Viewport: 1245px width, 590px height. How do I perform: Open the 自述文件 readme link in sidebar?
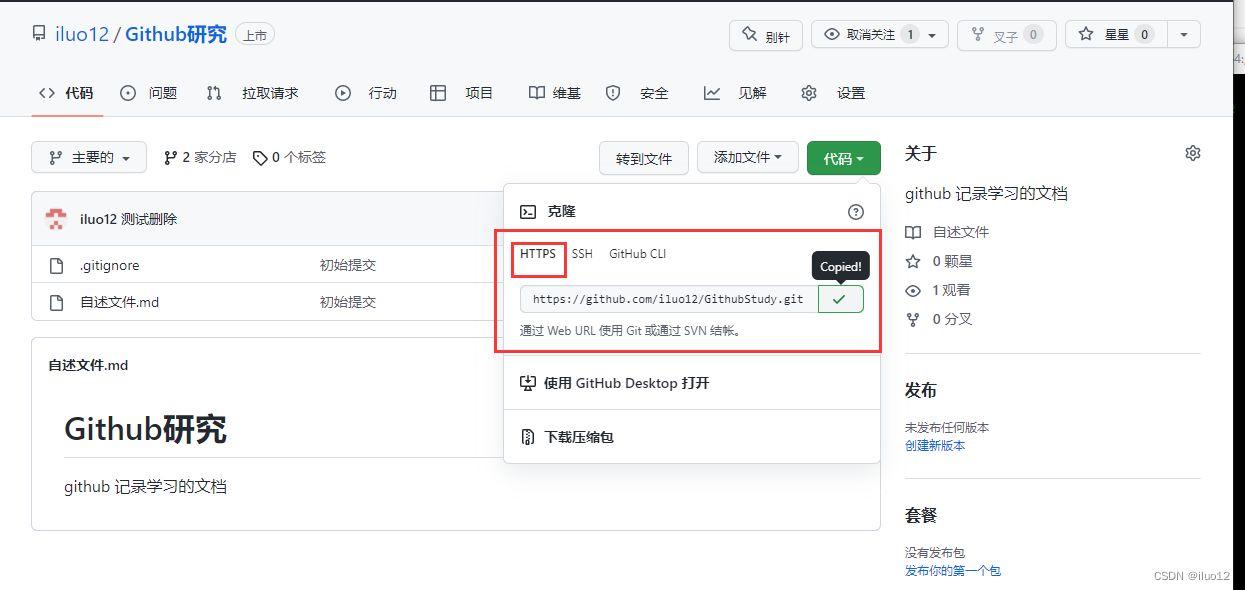click(947, 232)
